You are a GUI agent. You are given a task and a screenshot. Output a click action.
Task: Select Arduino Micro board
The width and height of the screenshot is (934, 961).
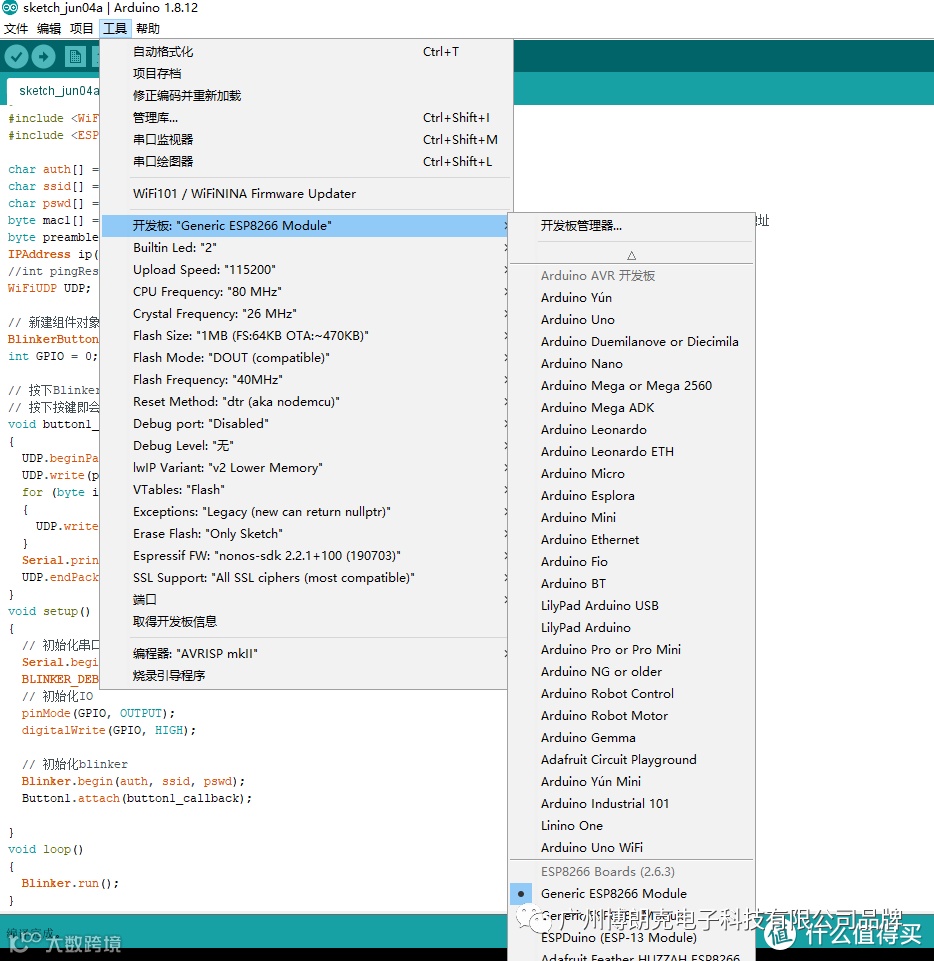click(631, 474)
